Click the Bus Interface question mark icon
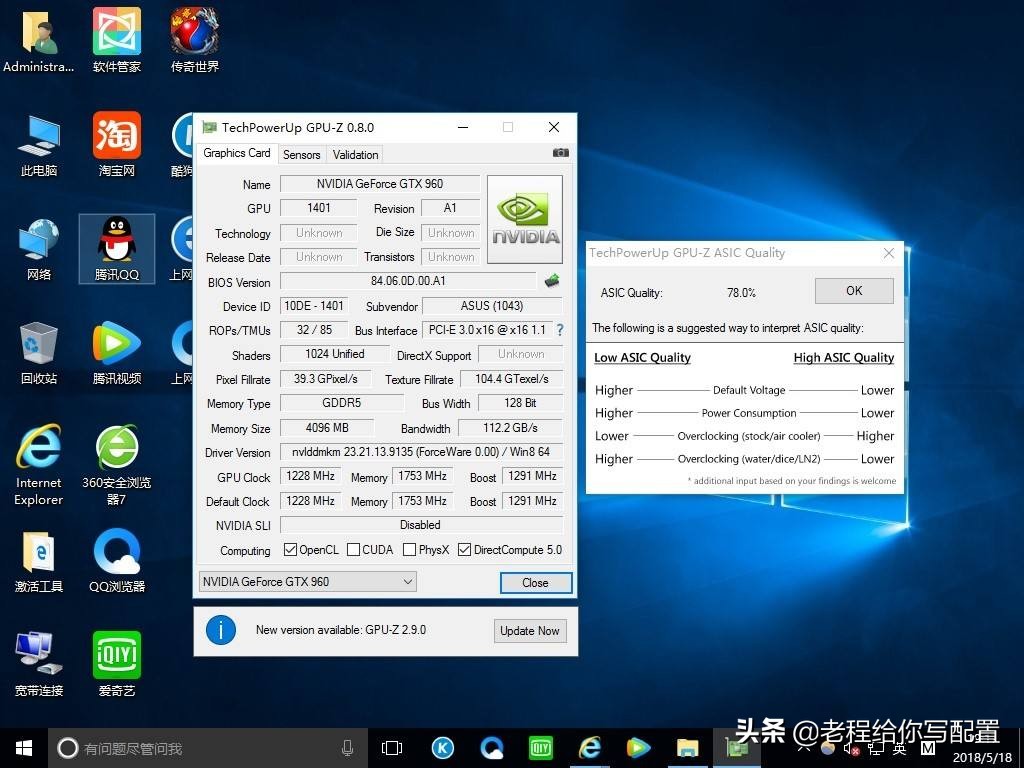The image size is (1024, 768). pos(560,330)
